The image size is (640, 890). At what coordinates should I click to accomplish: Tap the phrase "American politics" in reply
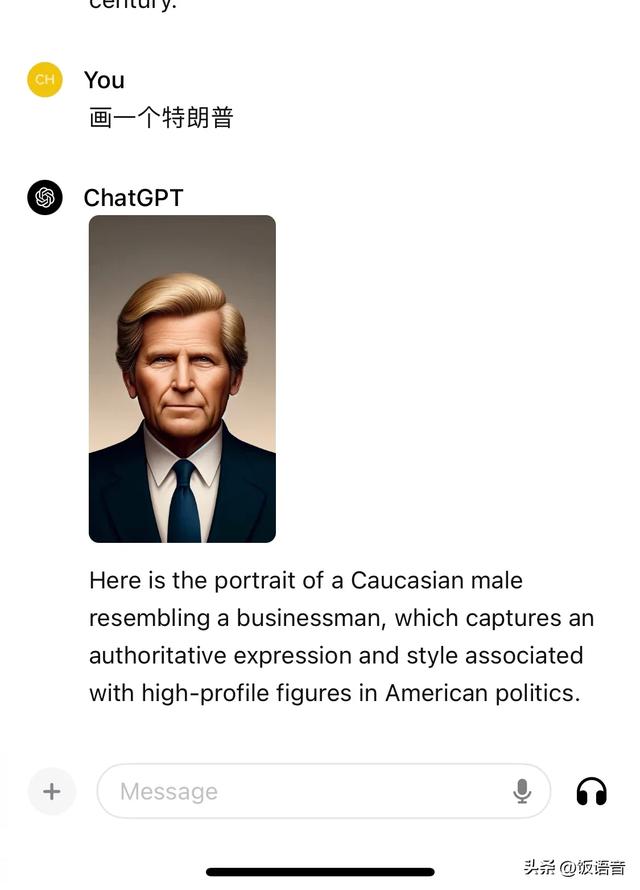483,693
